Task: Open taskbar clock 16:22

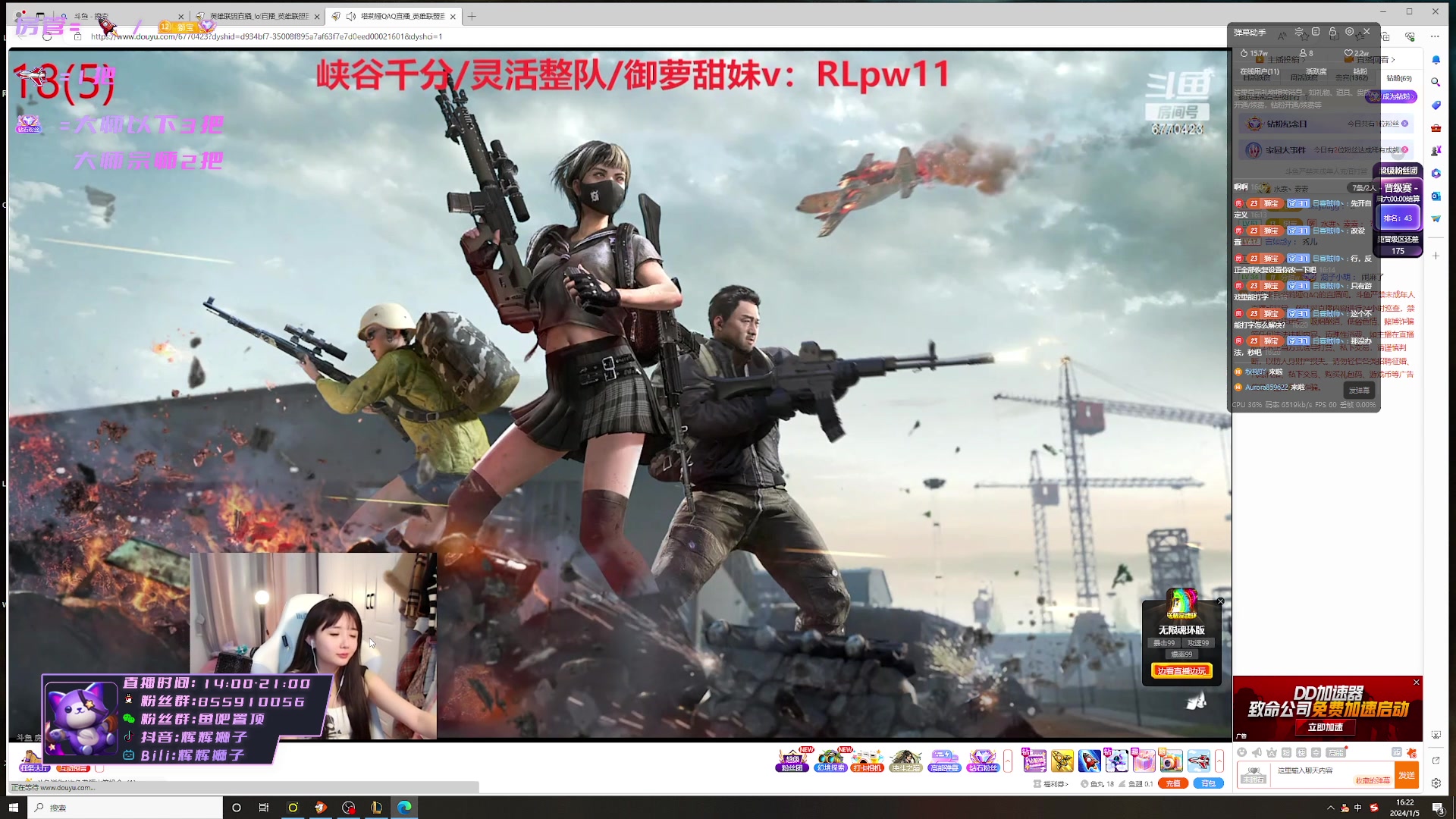Action: (1404, 808)
